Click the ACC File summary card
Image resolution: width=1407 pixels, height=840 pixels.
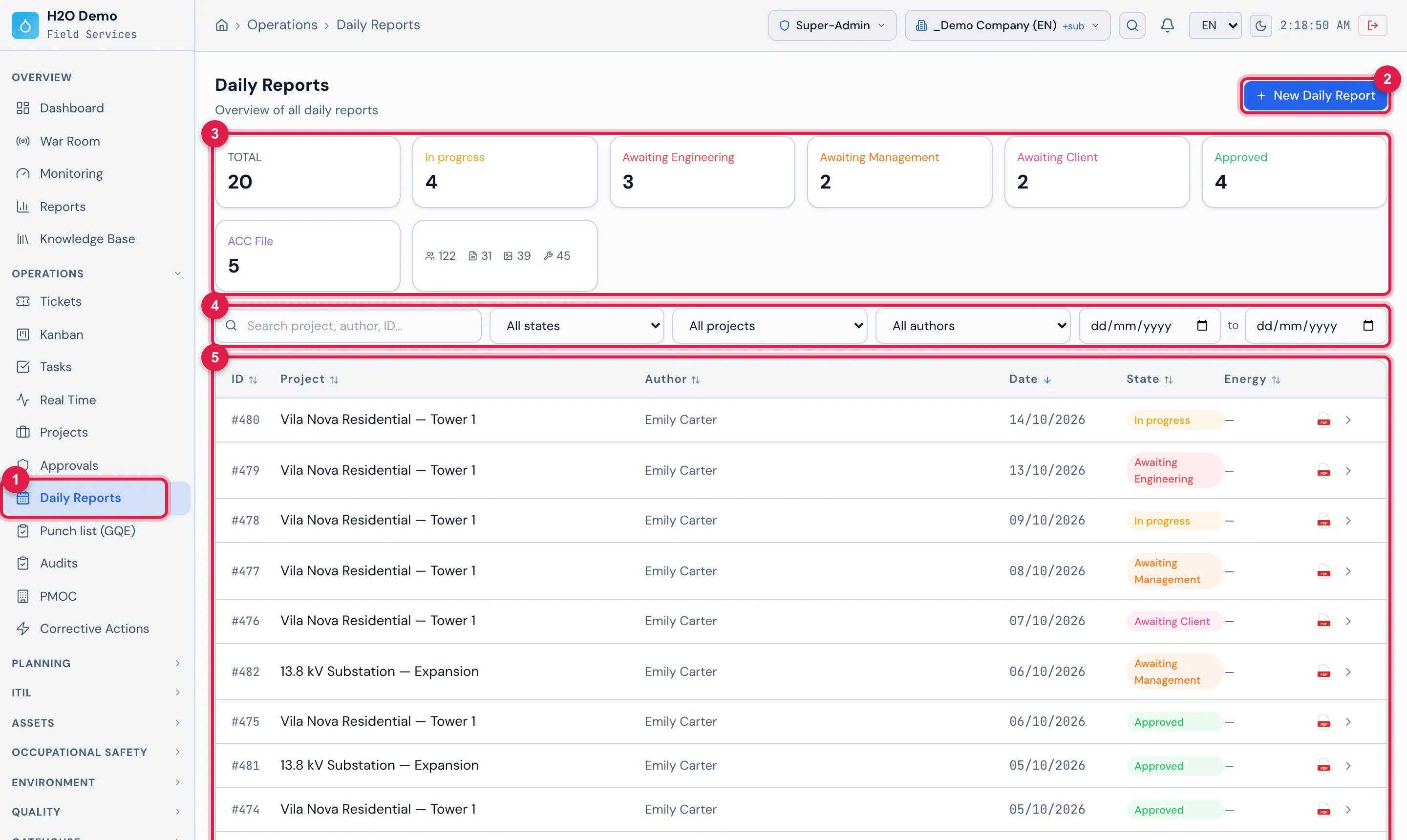coord(307,256)
